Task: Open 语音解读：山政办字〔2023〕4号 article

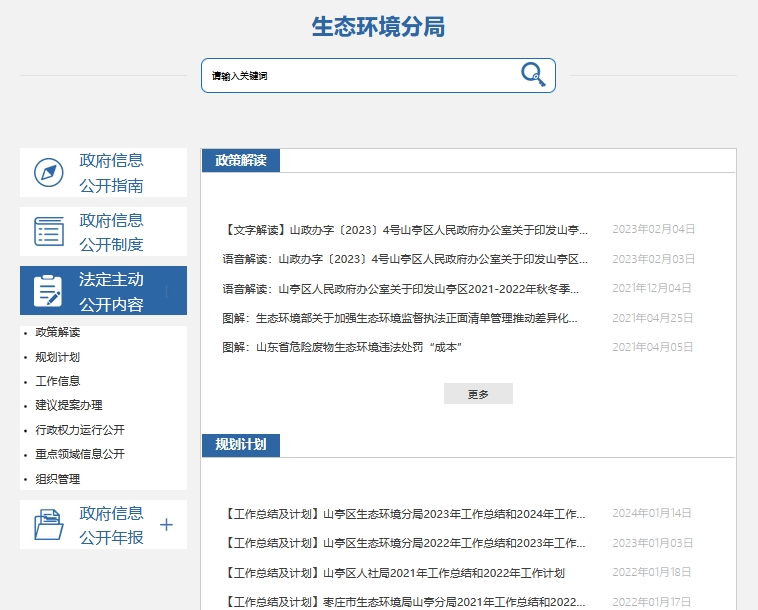Action: [x=405, y=260]
